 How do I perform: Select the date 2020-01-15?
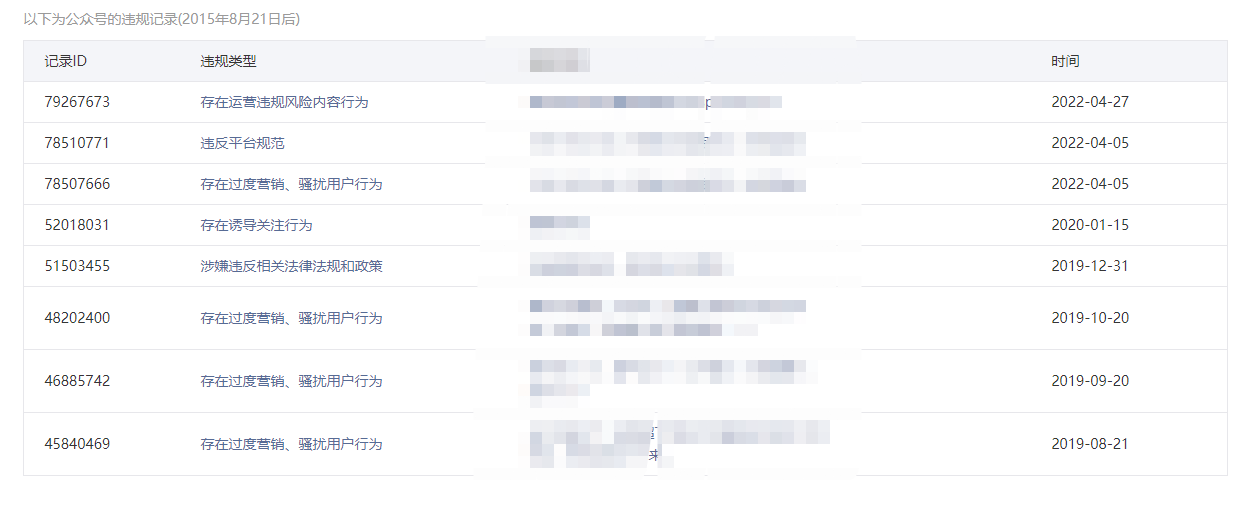[1090, 225]
